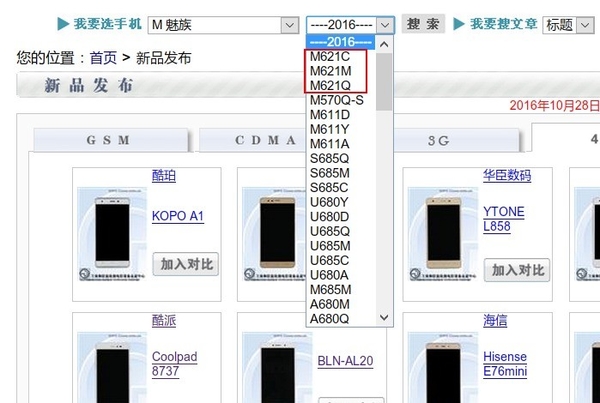The height and width of the screenshot is (403, 600).
Task: Click 加入对比 for KOPO A1
Action: [x=186, y=264]
